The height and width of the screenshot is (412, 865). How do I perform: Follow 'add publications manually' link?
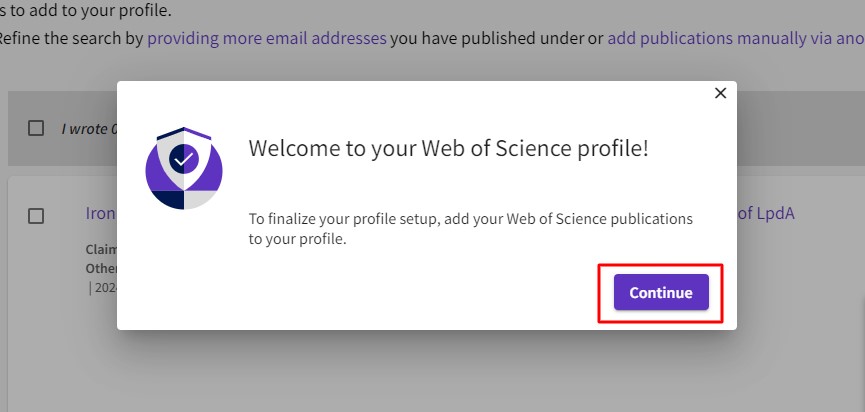[735, 39]
